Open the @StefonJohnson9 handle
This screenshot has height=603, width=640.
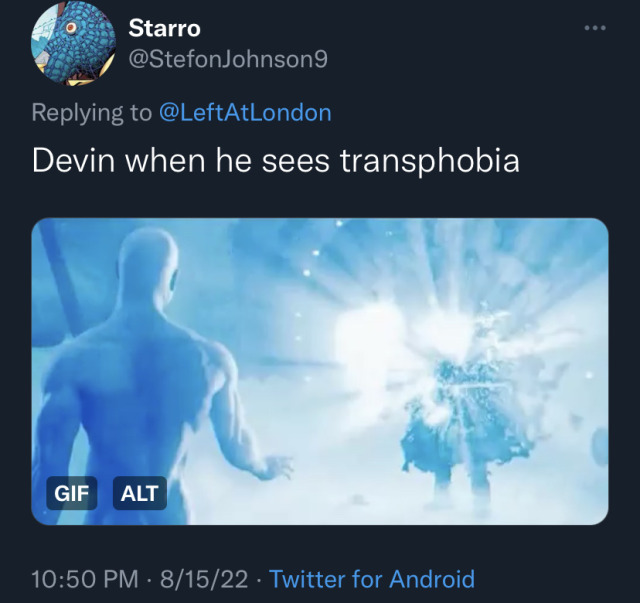(x=228, y=59)
